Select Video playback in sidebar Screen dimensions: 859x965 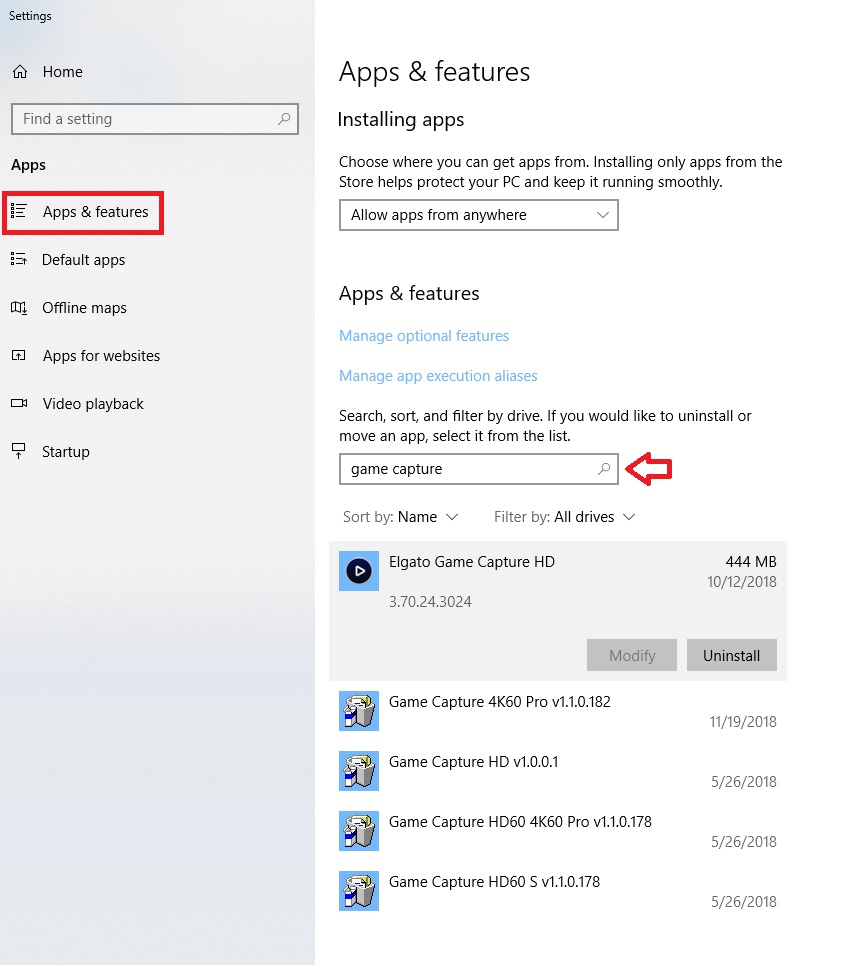(x=93, y=404)
